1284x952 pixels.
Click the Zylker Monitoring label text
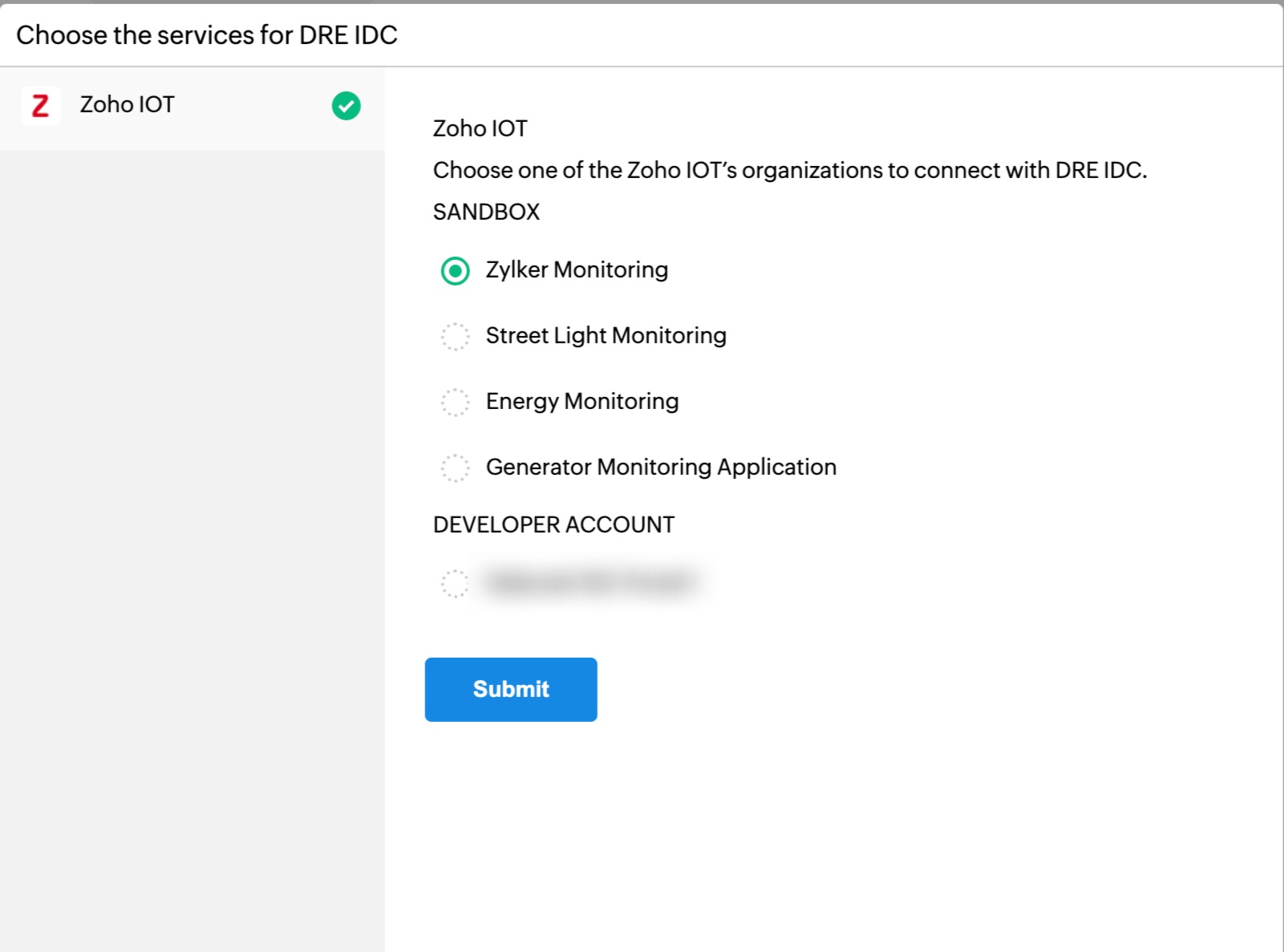point(577,270)
